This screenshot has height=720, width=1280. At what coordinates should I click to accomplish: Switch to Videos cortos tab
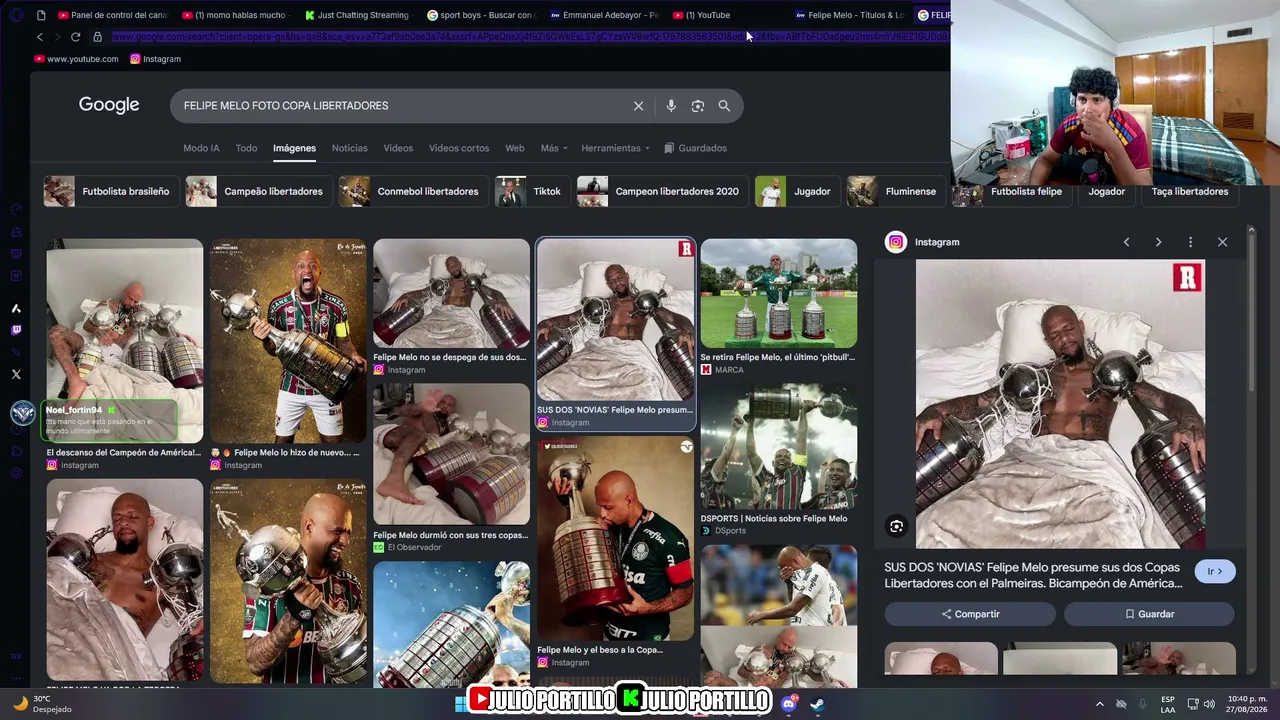pos(459,148)
